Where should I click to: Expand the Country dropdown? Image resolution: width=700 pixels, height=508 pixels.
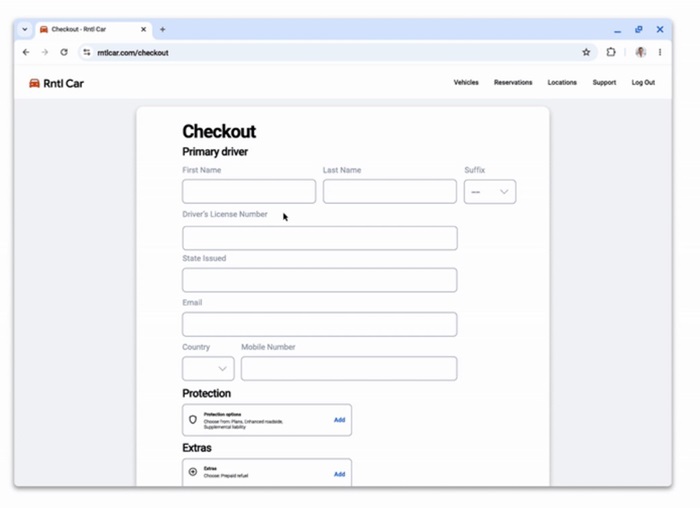pyautogui.click(x=208, y=368)
